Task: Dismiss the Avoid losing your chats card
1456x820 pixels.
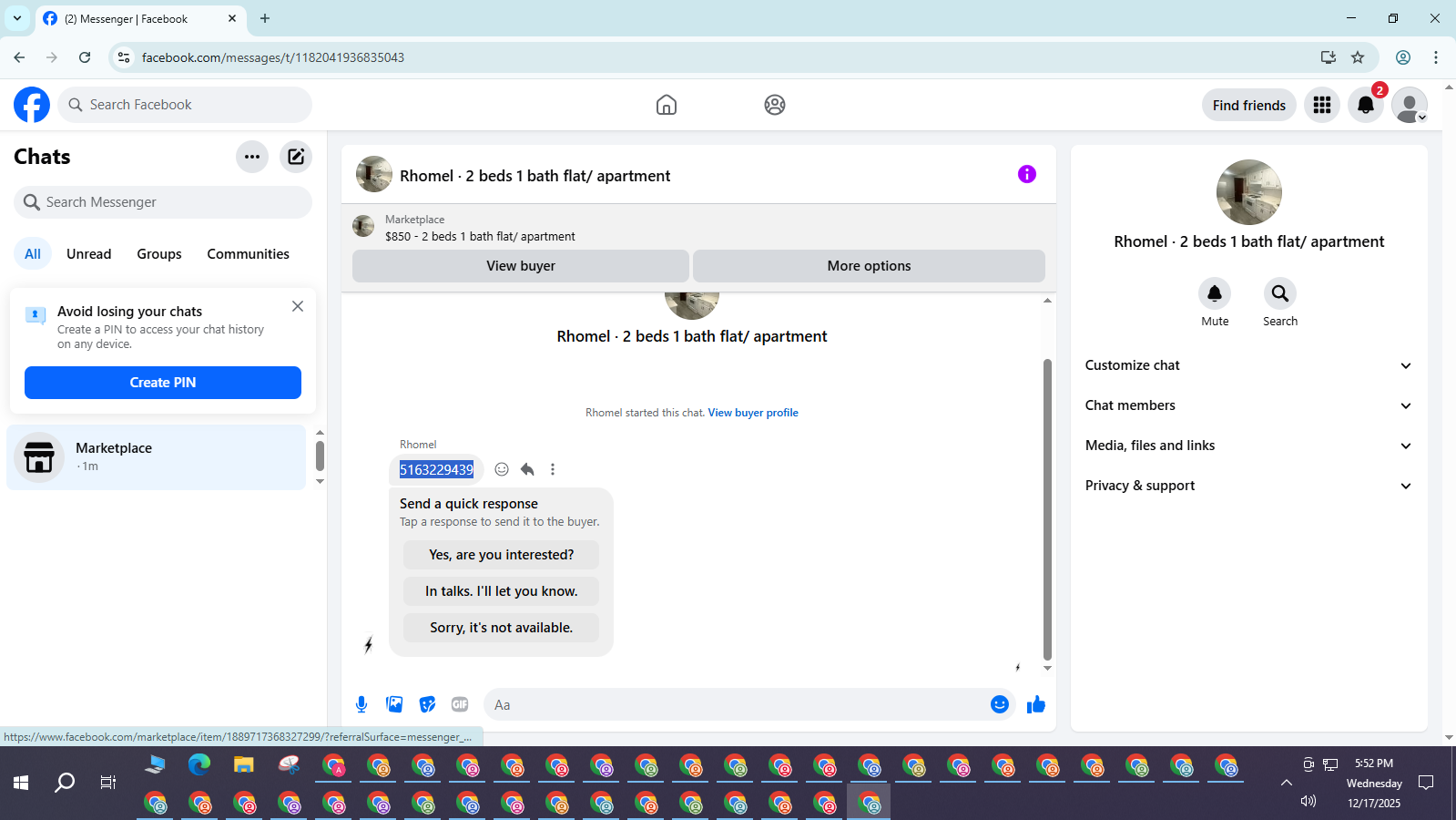Action: (298, 306)
